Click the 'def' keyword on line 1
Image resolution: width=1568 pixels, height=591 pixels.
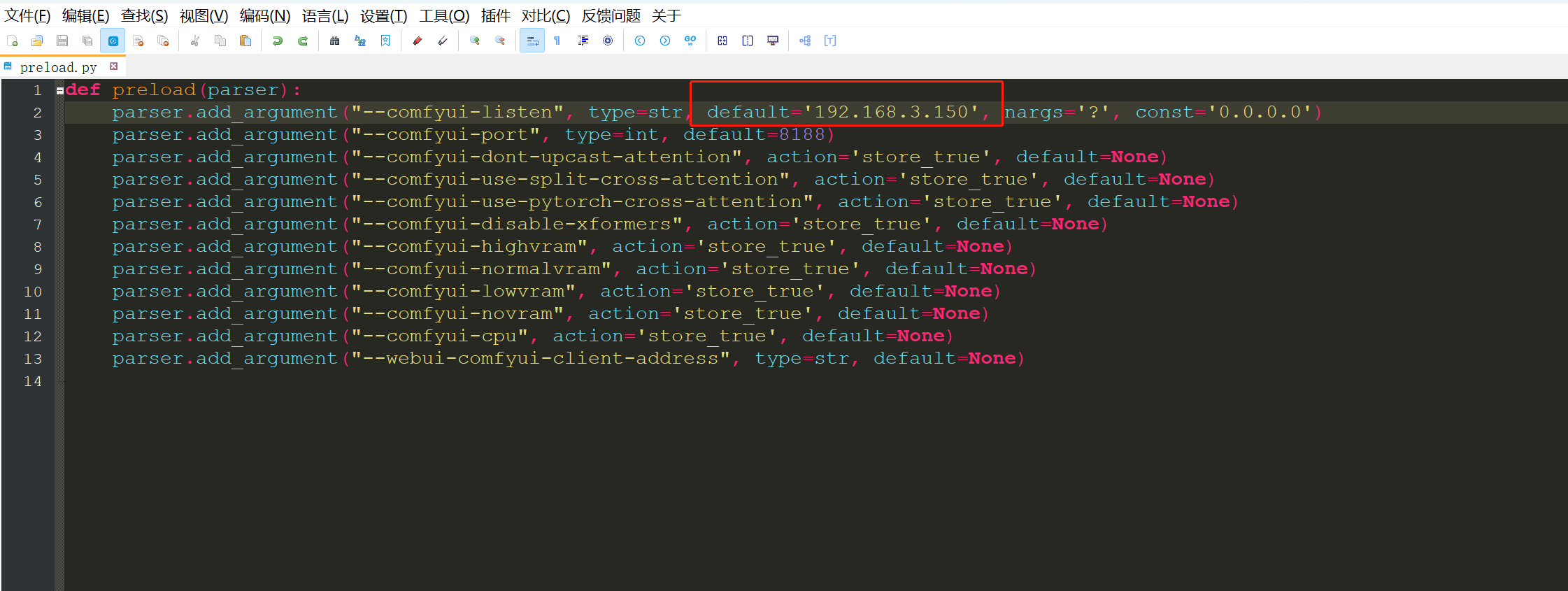pyautogui.click(x=83, y=90)
